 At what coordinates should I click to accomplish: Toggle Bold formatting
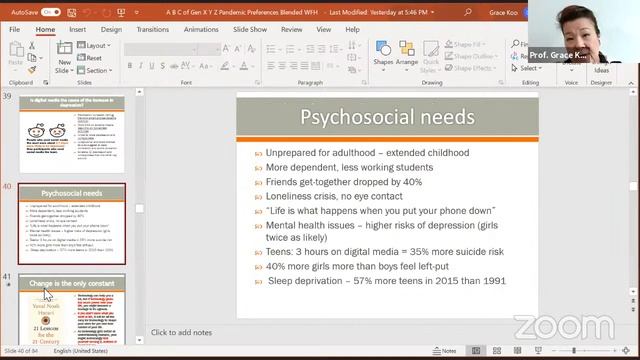(130, 66)
